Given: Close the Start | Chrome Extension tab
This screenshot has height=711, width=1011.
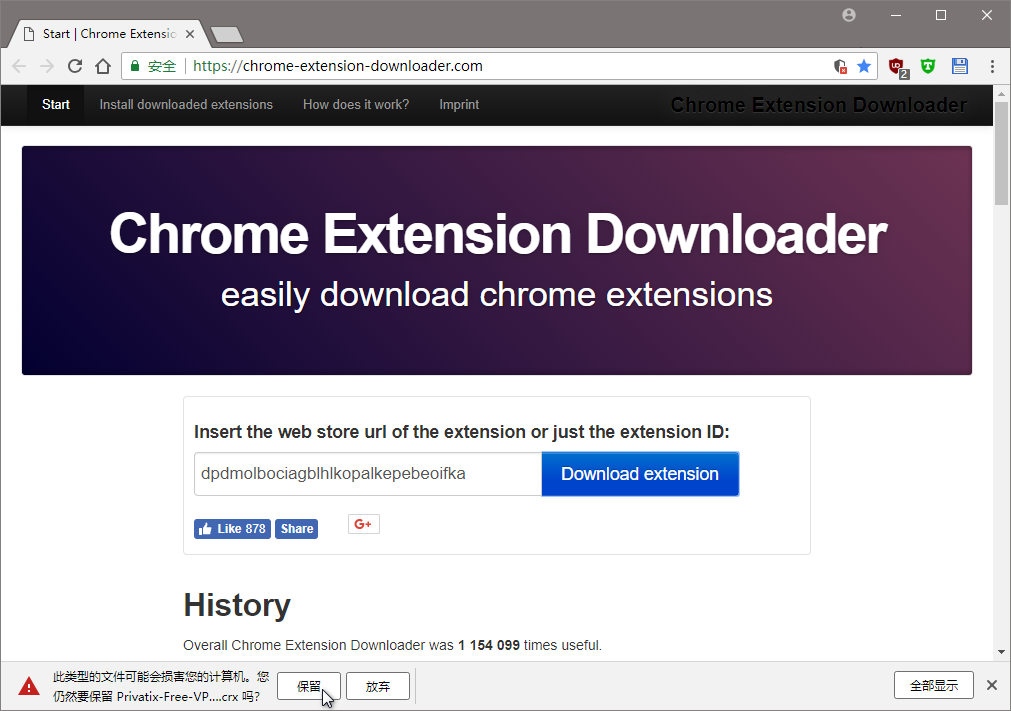Looking at the screenshot, I should 190,34.
